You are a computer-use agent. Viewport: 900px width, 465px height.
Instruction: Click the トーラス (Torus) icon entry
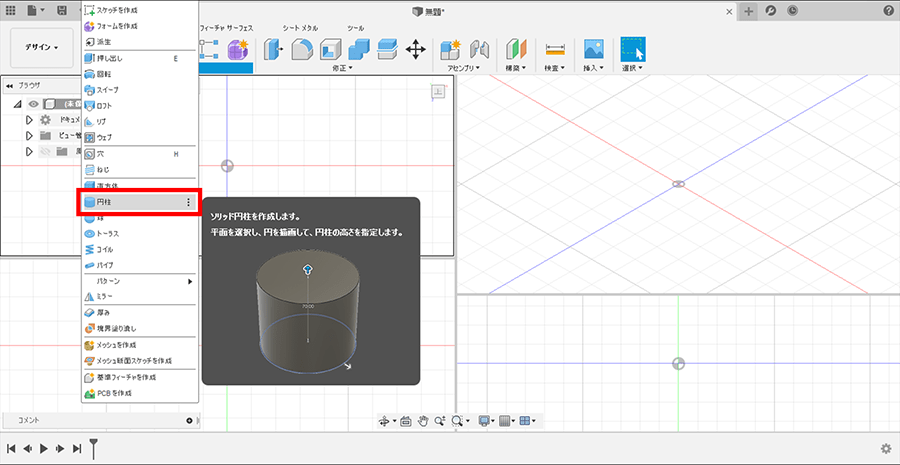[x=90, y=233]
